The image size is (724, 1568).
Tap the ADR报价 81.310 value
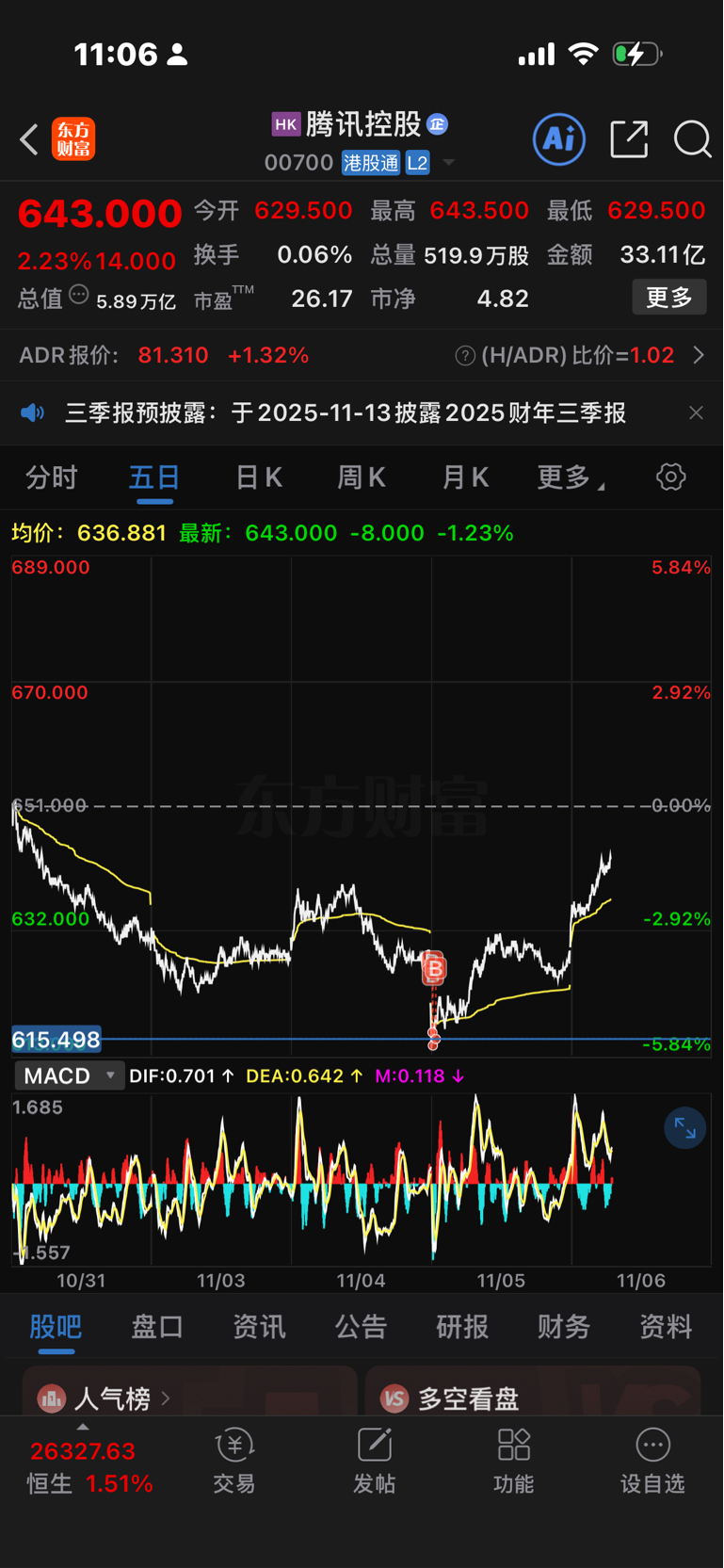coord(173,355)
